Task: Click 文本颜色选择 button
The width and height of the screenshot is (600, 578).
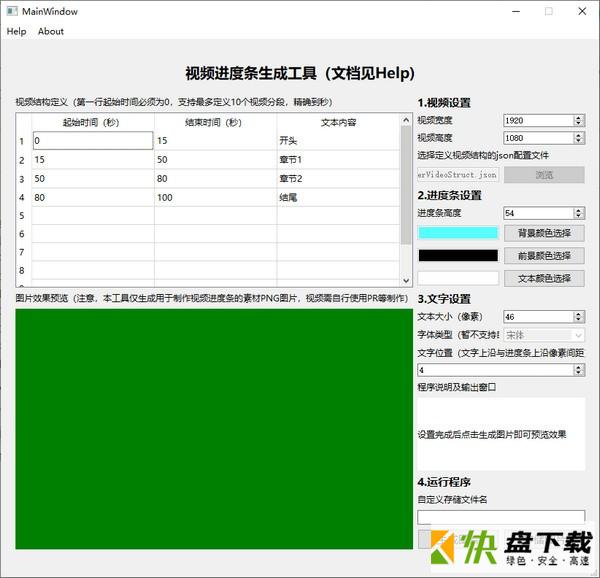Action: click(x=544, y=278)
